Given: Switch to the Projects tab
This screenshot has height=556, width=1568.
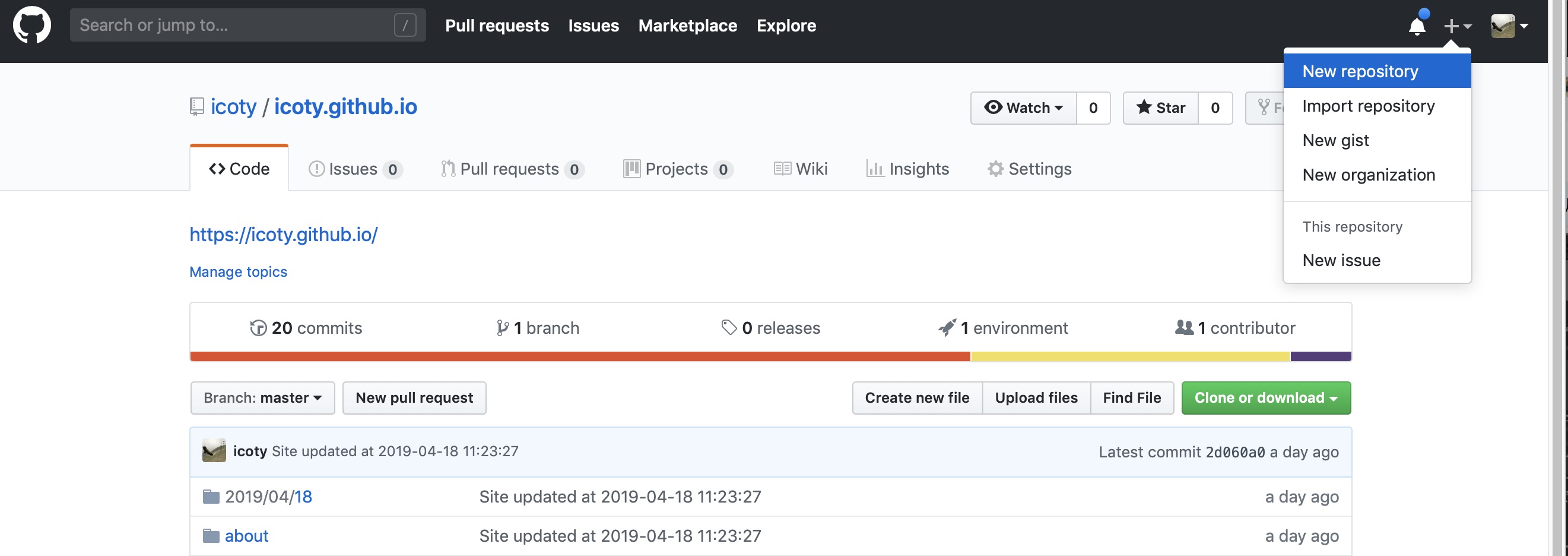Looking at the screenshot, I should (x=678, y=169).
